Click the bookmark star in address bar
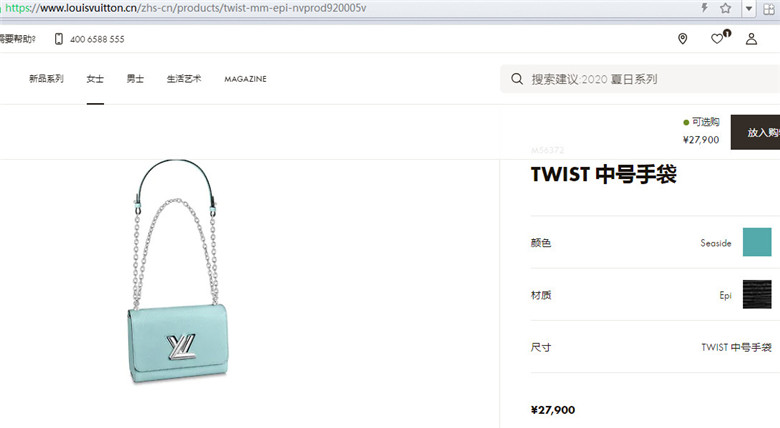780x428 pixels. [x=725, y=8]
